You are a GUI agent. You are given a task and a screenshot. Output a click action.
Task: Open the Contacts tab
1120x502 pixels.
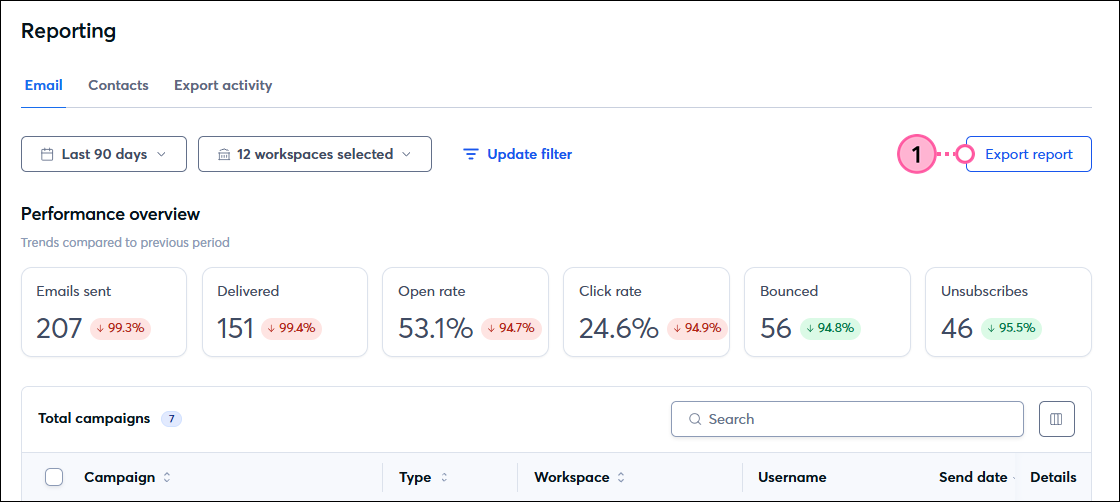pyautogui.click(x=119, y=86)
